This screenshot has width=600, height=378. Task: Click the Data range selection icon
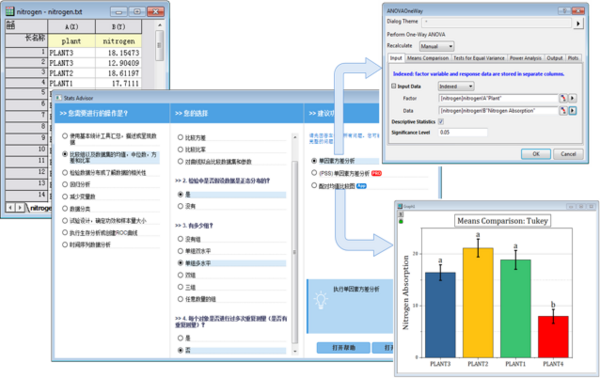pyautogui.click(x=563, y=111)
